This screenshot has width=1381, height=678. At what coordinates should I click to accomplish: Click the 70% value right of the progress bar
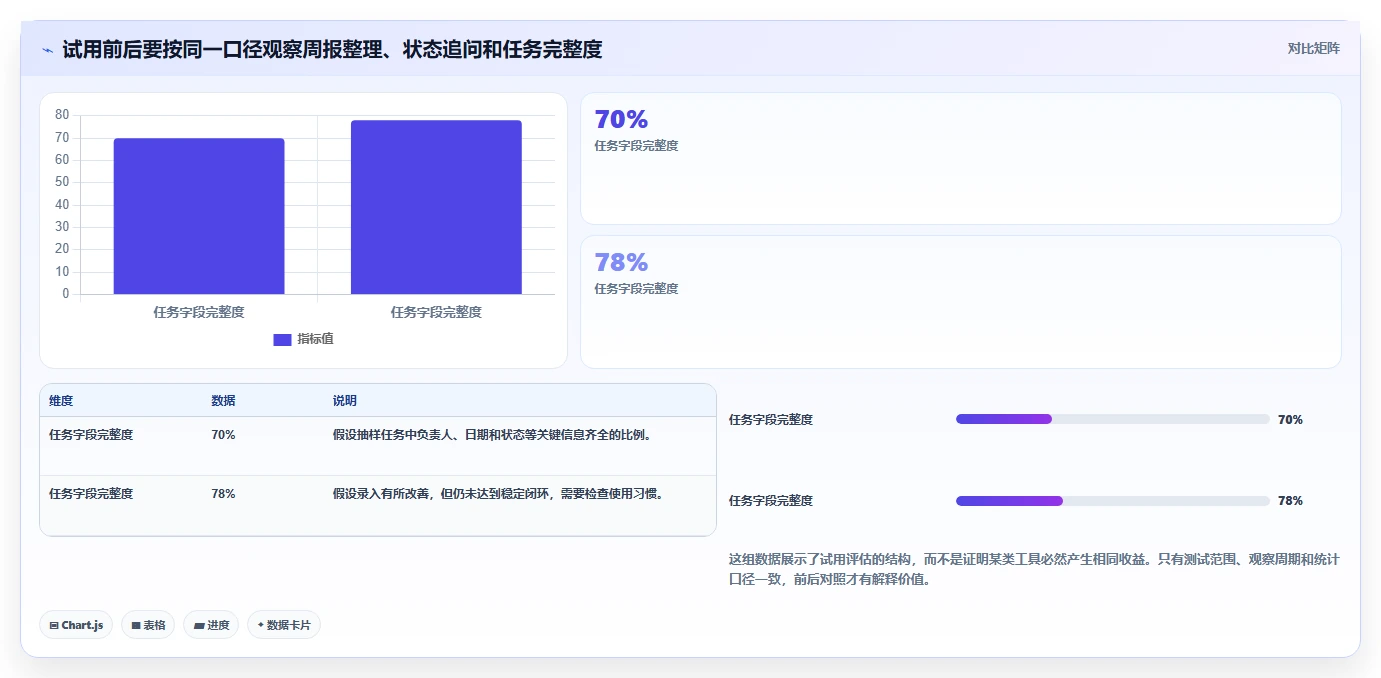point(1290,420)
